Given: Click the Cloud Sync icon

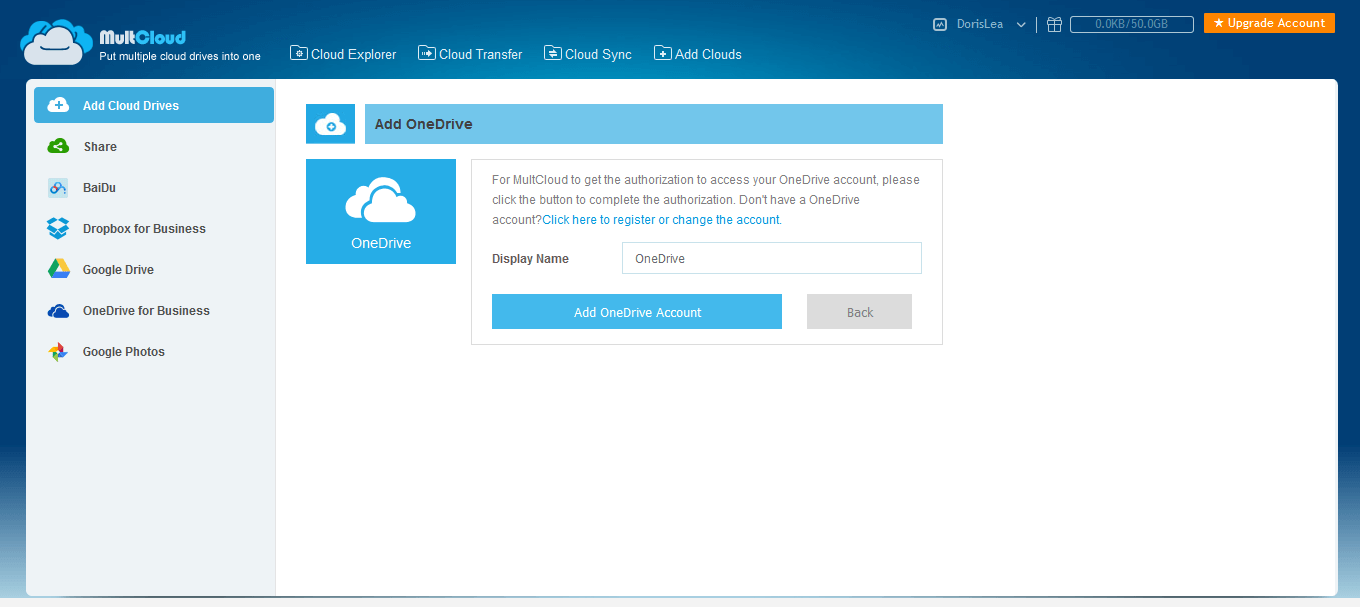Looking at the screenshot, I should [x=552, y=53].
